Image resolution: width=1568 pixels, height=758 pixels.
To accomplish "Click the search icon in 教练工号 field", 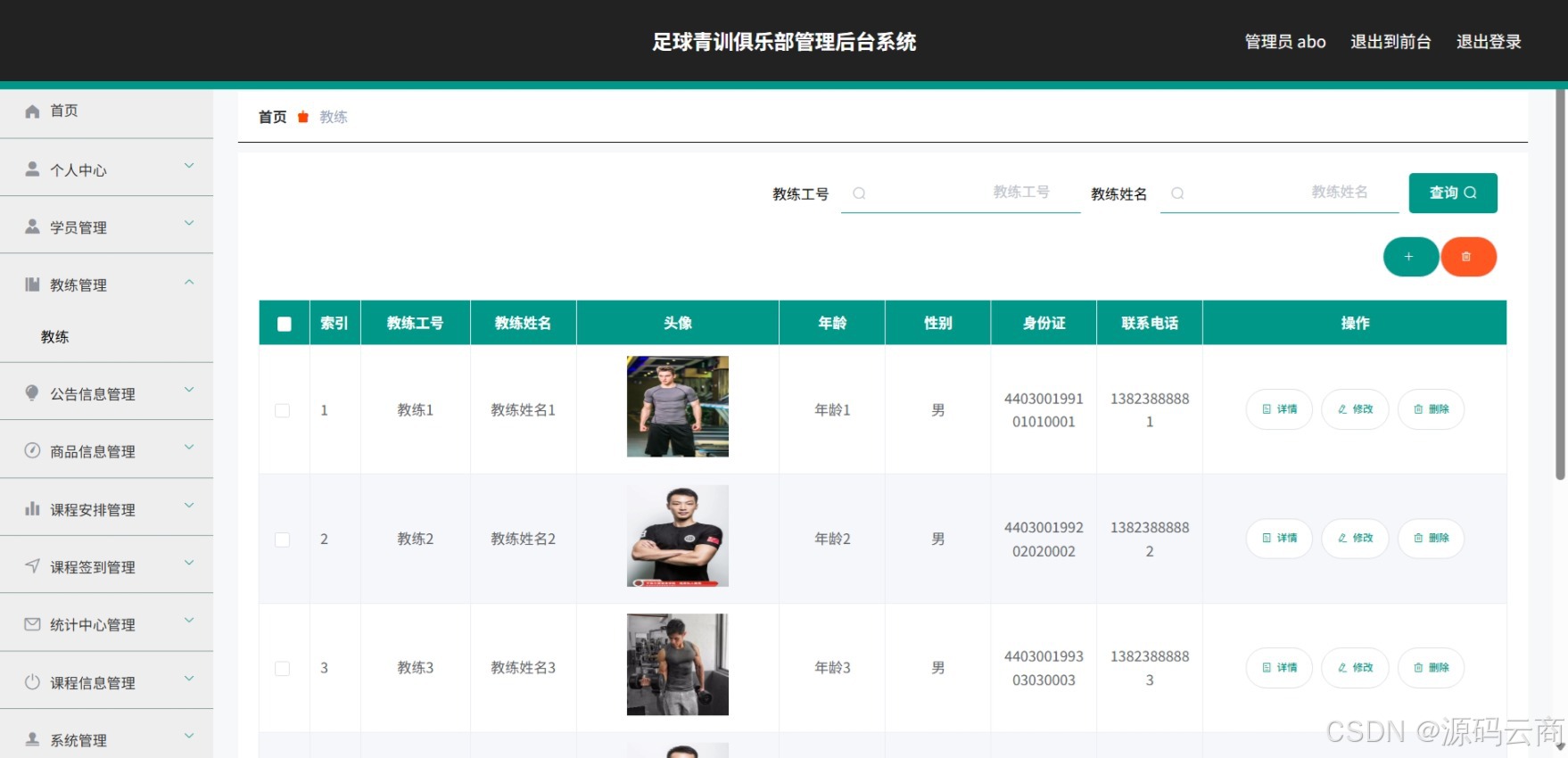I will [x=859, y=194].
